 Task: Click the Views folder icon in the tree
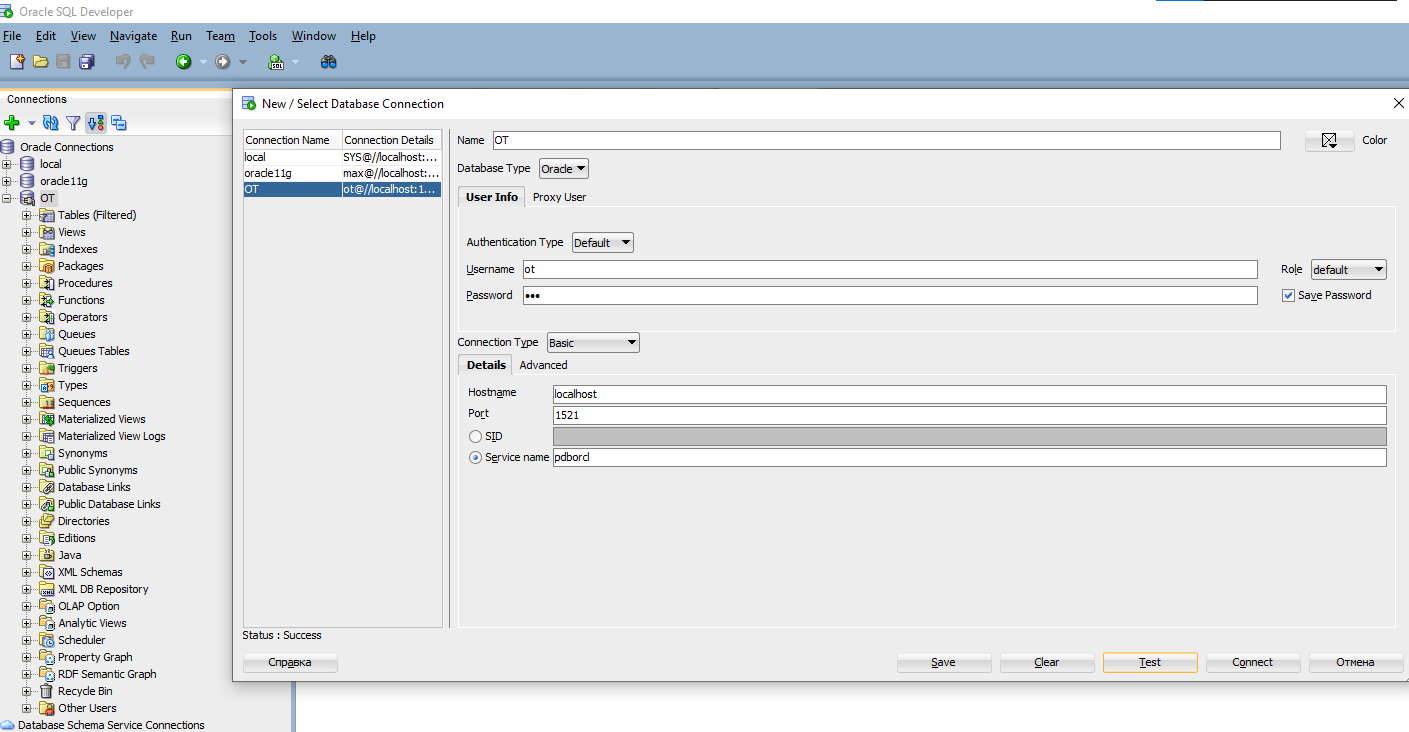(48, 232)
